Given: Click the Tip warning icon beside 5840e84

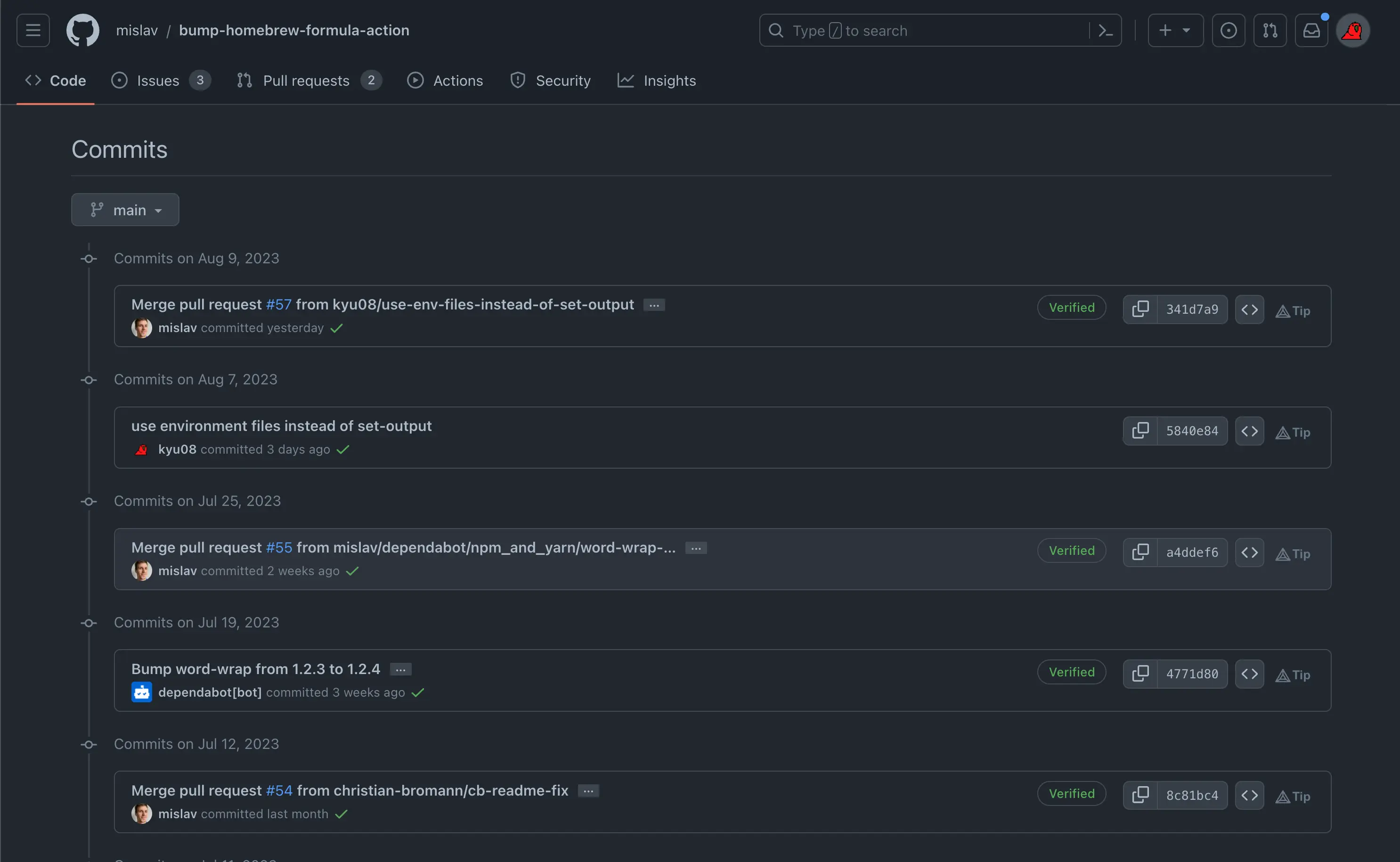Looking at the screenshot, I should click(x=1283, y=432).
